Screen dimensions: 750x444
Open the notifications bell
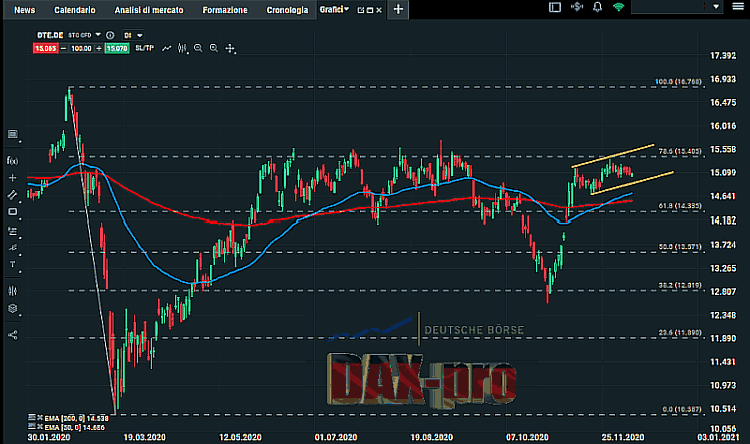597,7
